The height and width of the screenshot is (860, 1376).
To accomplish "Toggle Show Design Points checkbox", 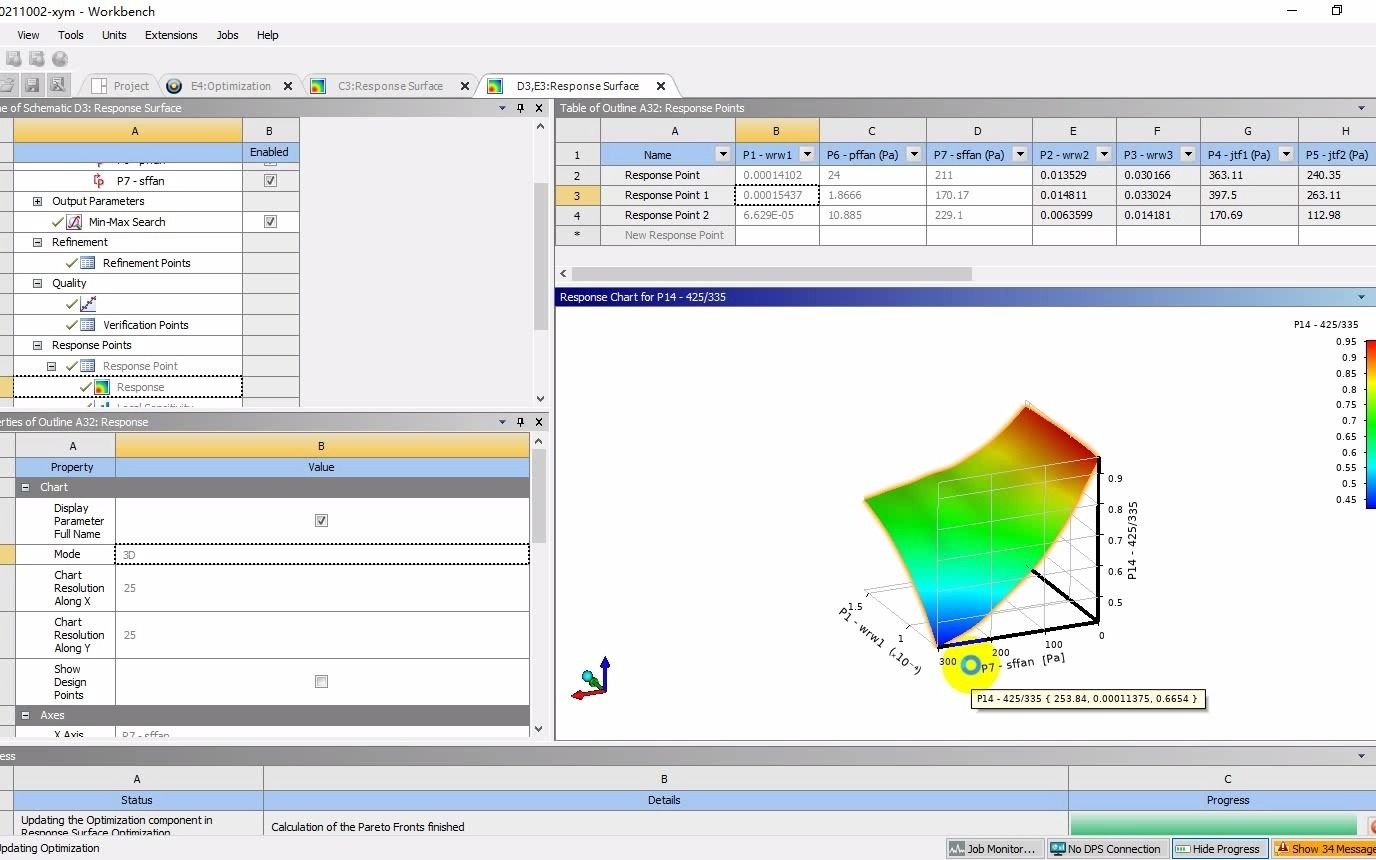I will (321, 682).
